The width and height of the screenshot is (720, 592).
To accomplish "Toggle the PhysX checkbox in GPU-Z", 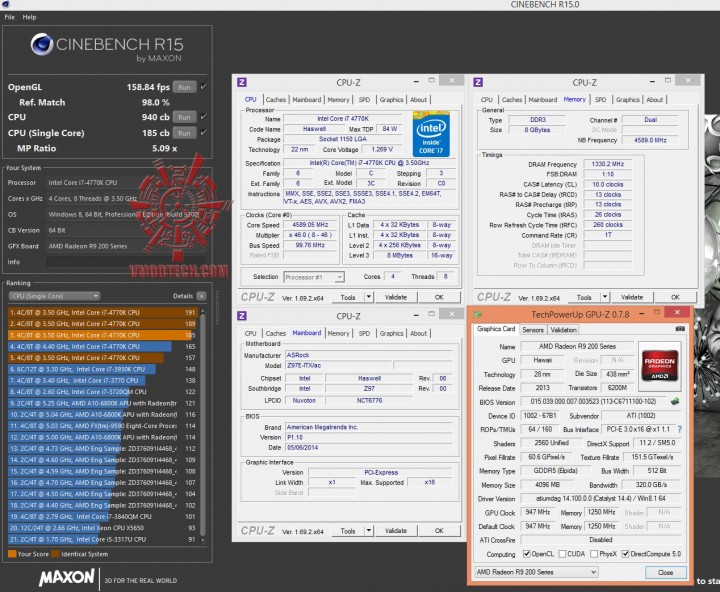I will [594, 554].
